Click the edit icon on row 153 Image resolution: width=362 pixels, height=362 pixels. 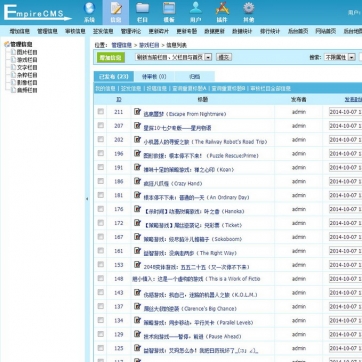137,265
